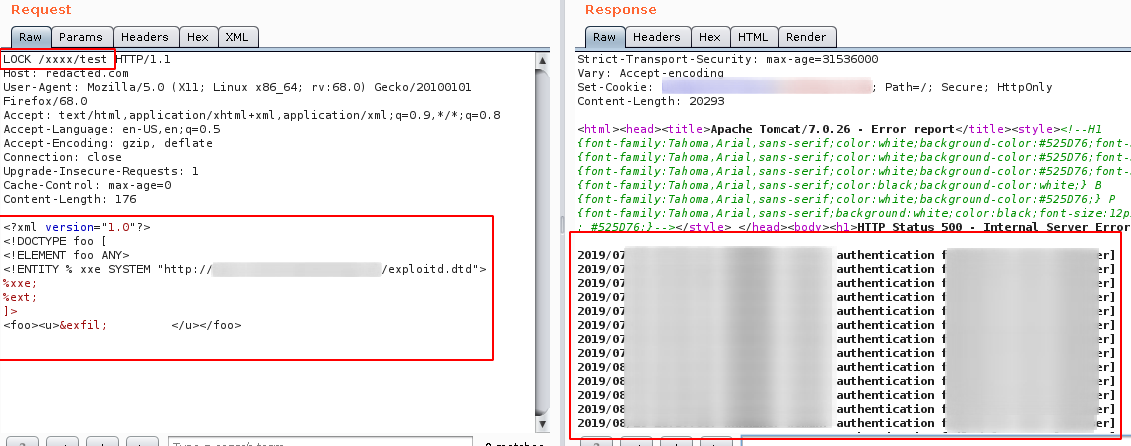Click the 'Cache-Control: max-age=0' line
This screenshot has width=1131, height=446.
[87, 185]
